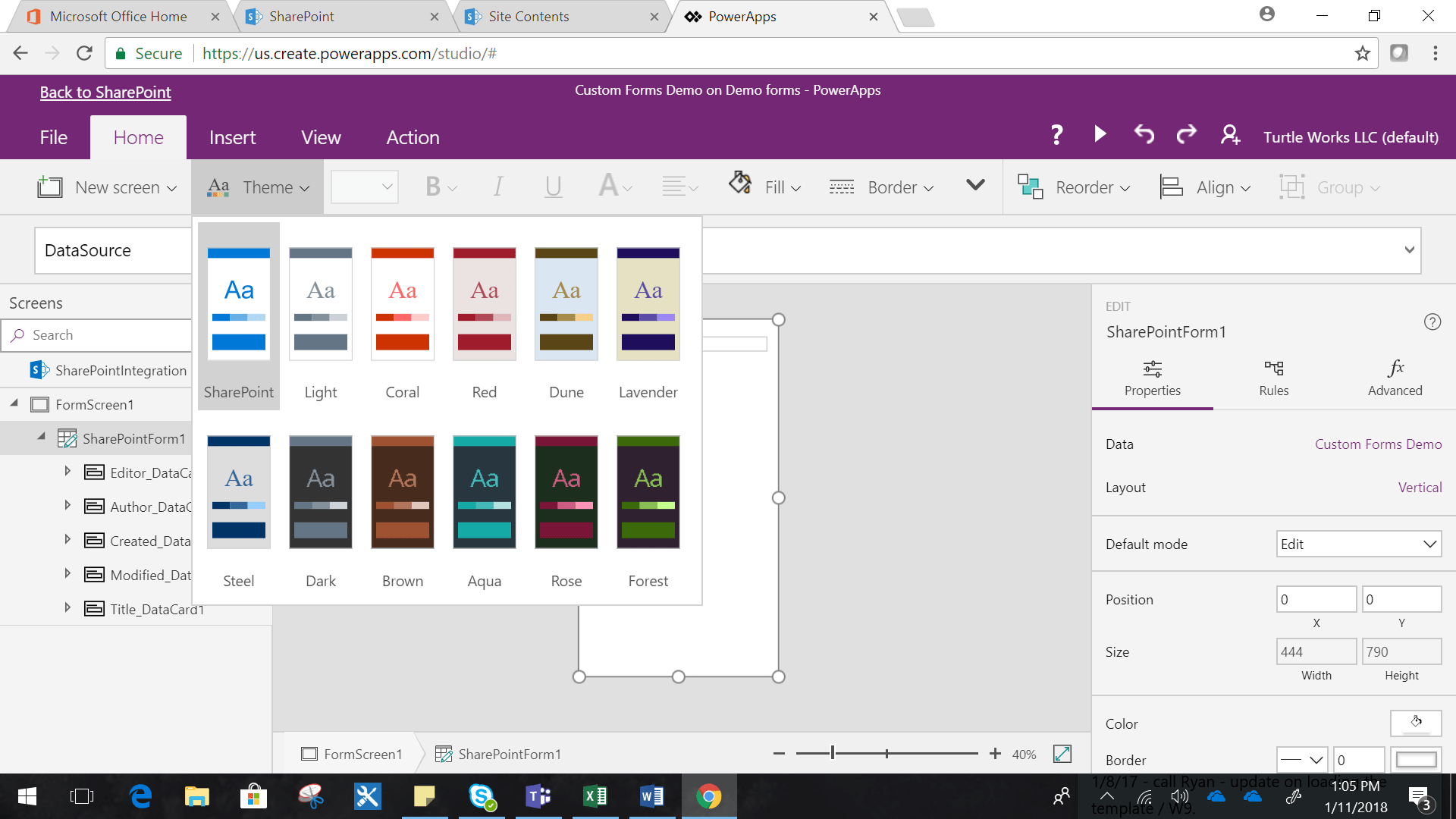Click the Preview app play icon
Image resolution: width=1456 pixels, height=819 pixels.
click(x=1100, y=135)
